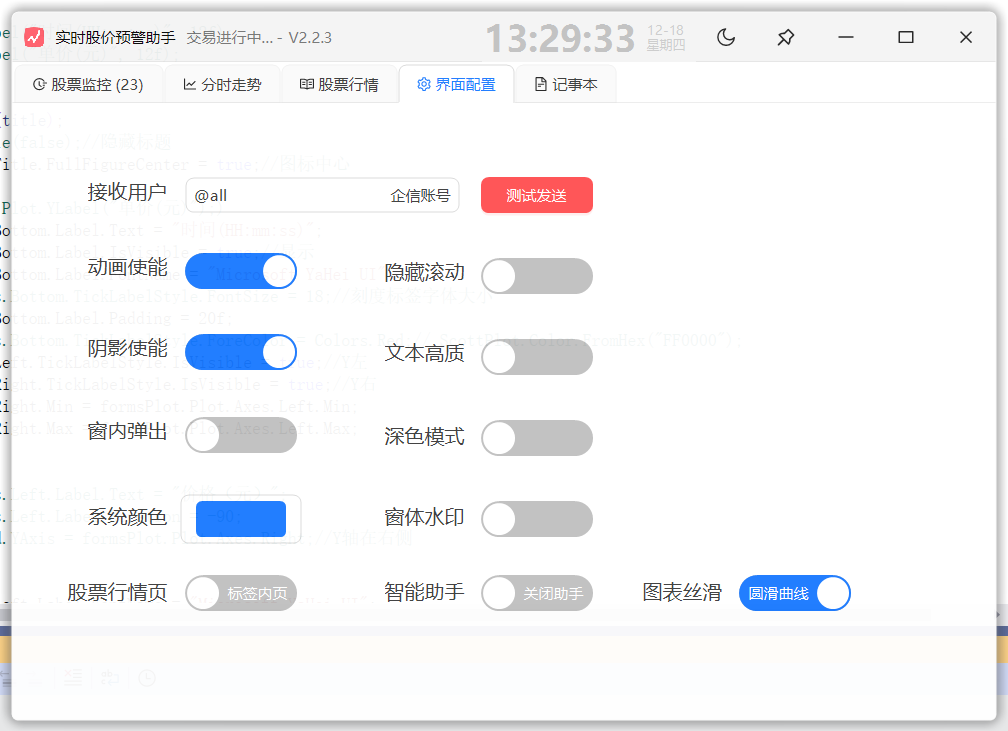
Task: Switch to the 分时走势 tab
Action: coord(222,84)
